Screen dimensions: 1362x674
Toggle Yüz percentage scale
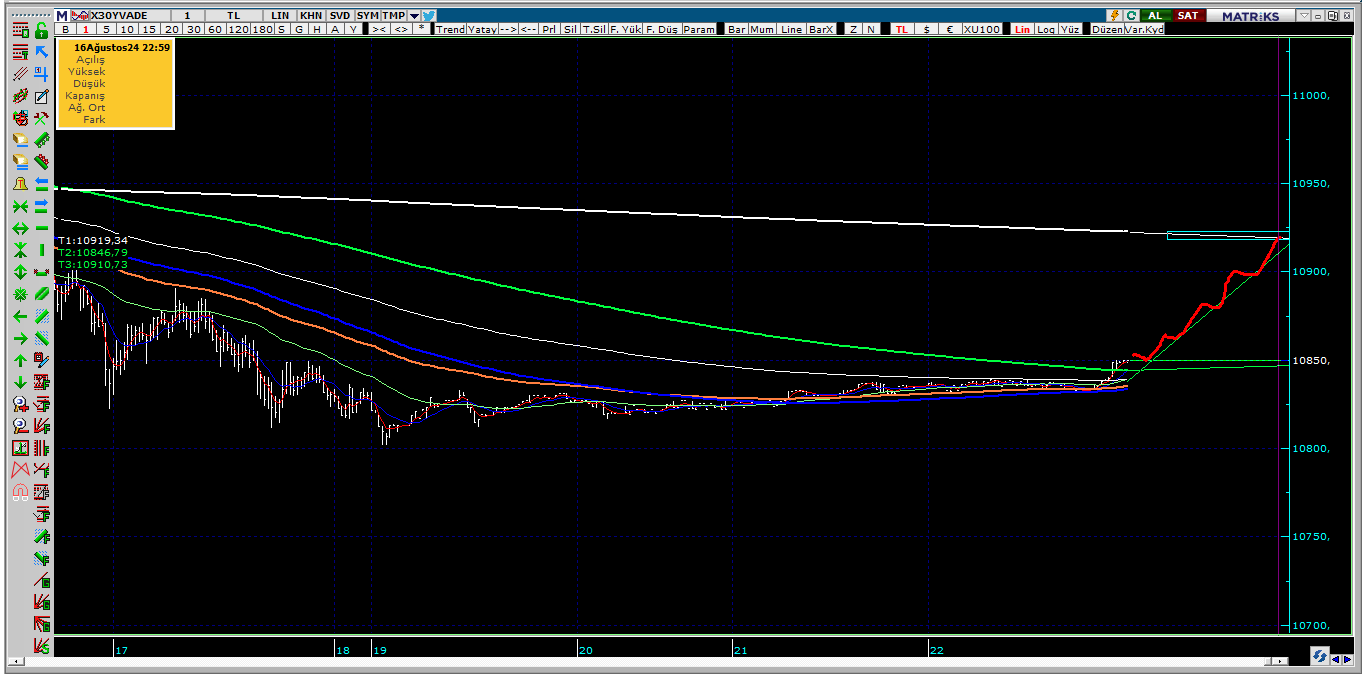point(1071,29)
